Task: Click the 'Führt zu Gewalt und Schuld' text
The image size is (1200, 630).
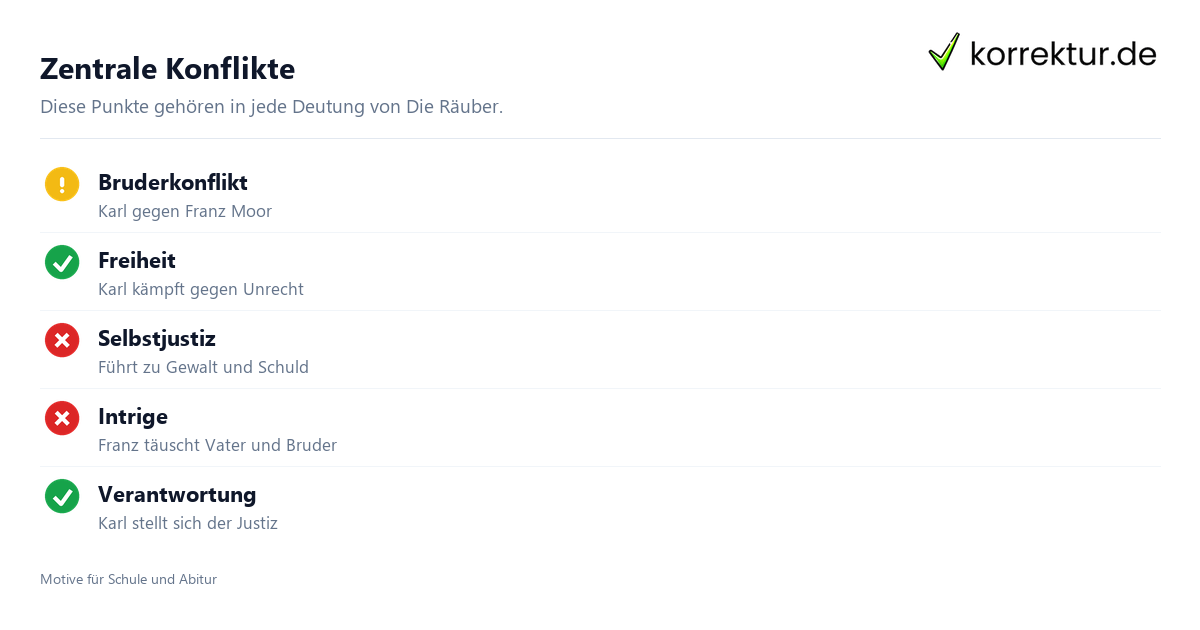Action: coord(203,367)
